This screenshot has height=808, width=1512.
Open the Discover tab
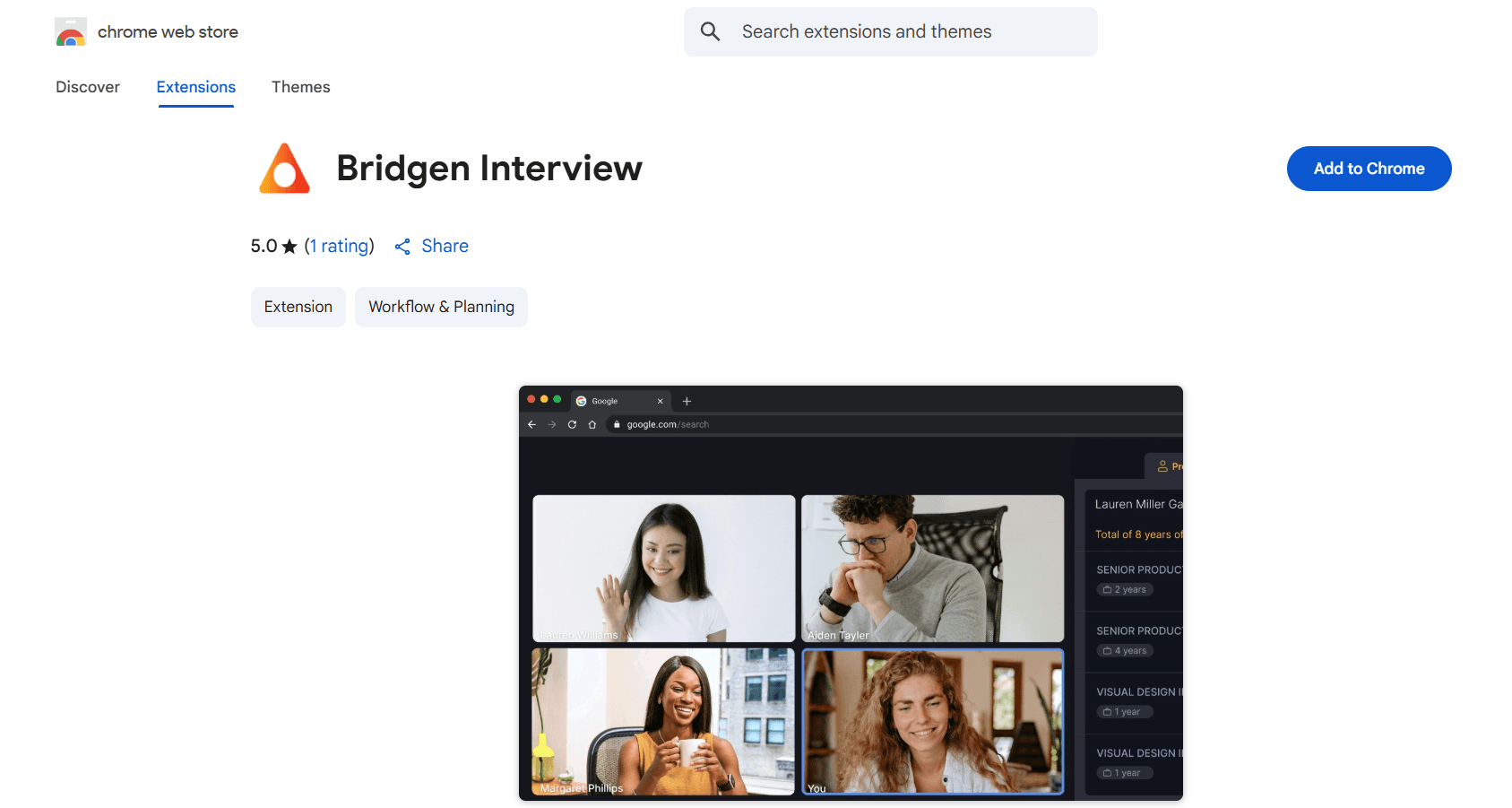tap(88, 87)
